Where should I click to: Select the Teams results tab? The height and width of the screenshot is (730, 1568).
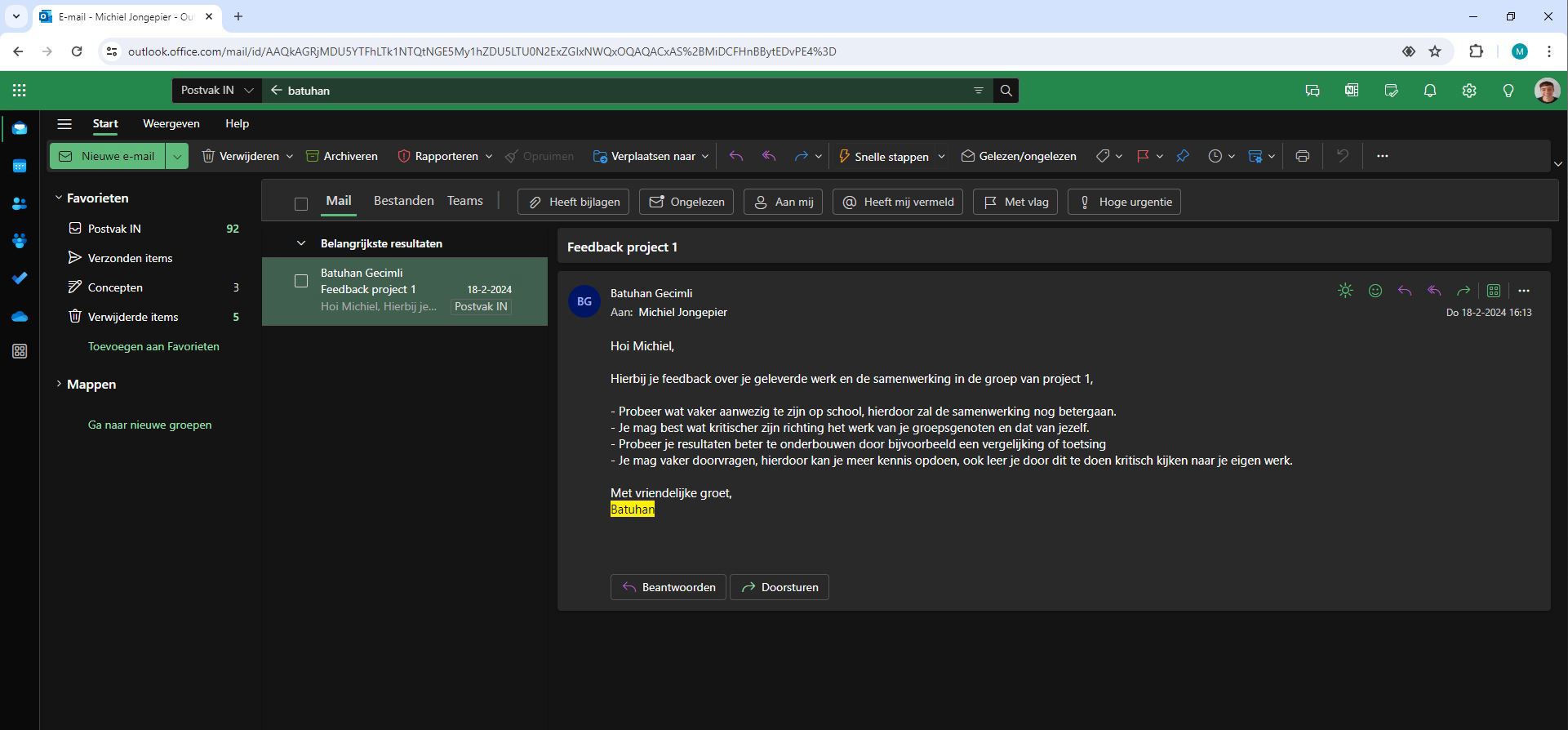pyautogui.click(x=465, y=201)
